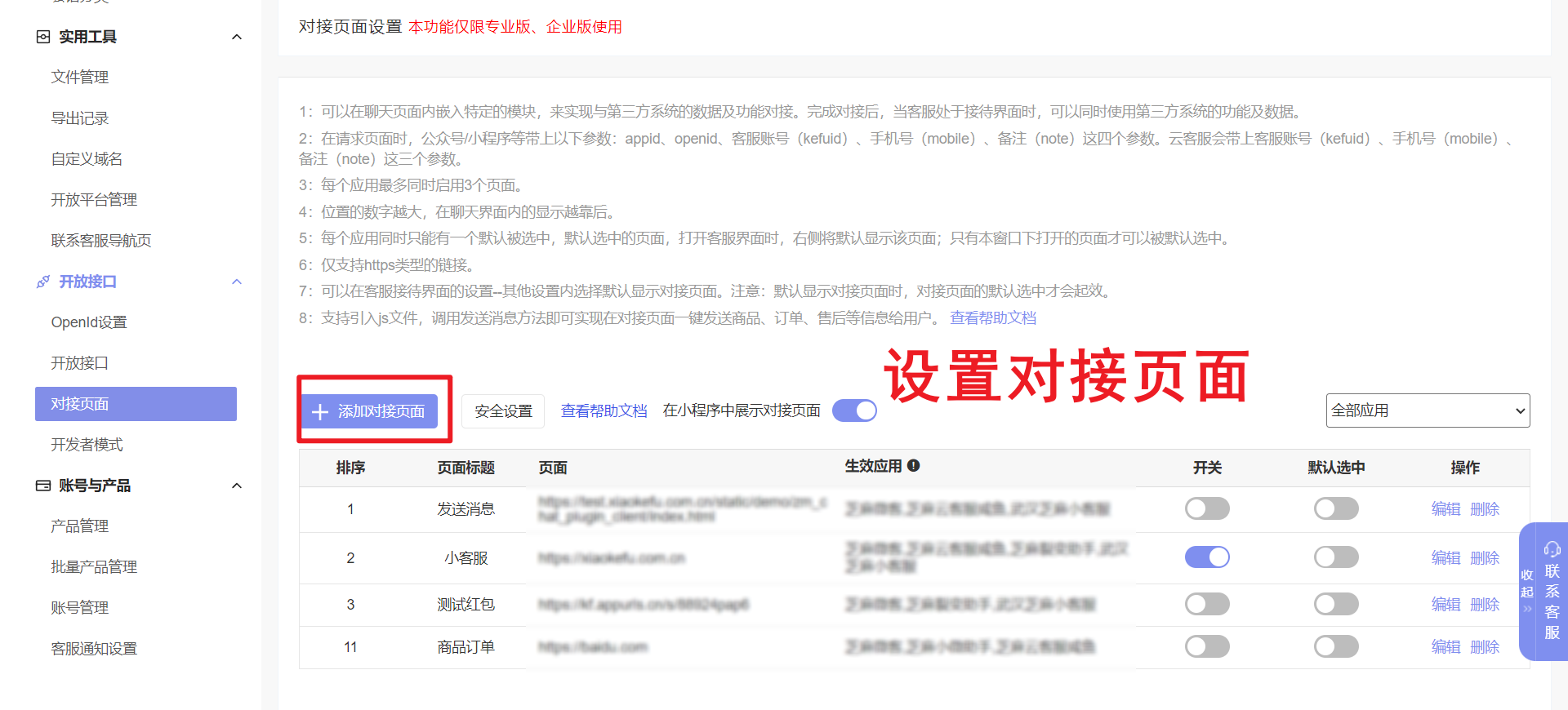Click the 安全设置 button

[503, 411]
